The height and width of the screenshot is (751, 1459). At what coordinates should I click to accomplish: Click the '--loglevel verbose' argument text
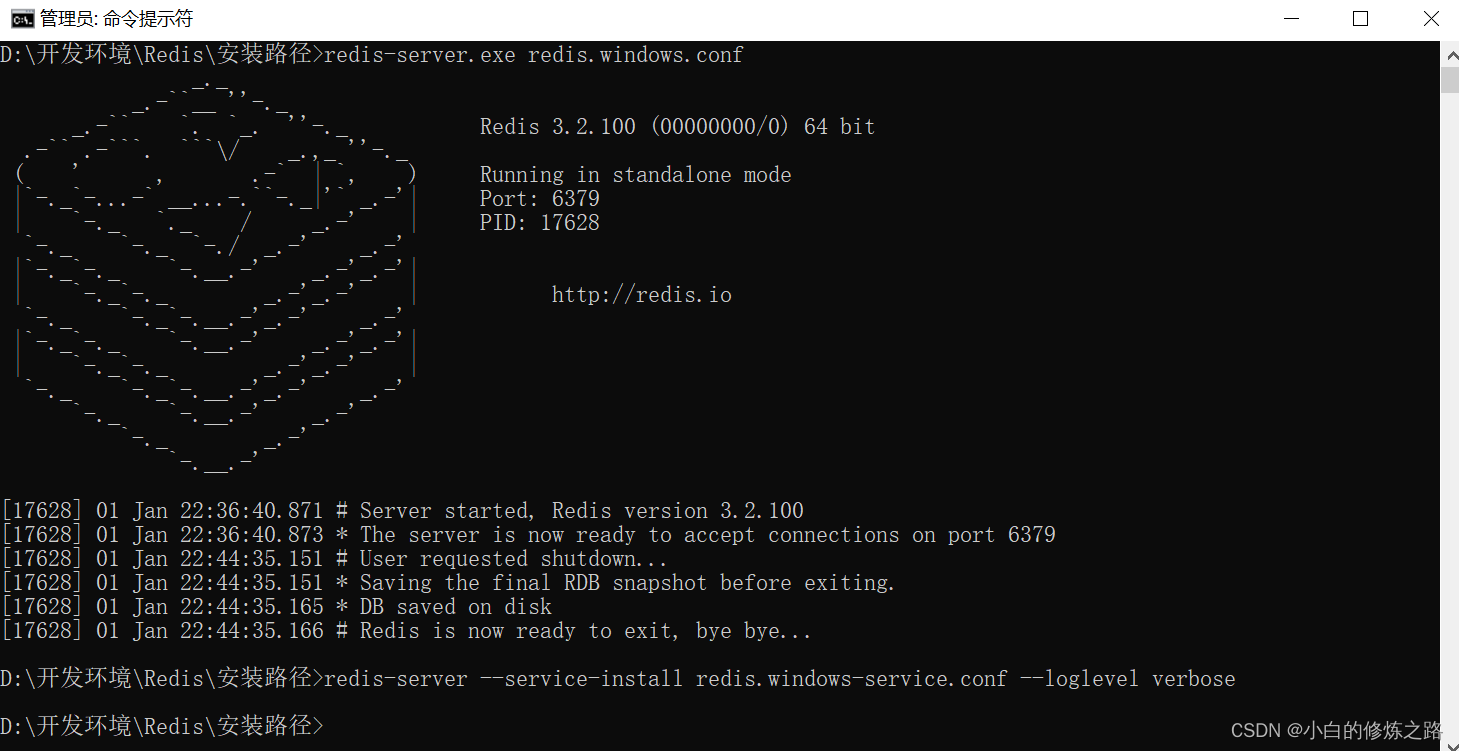pos(1127,679)
